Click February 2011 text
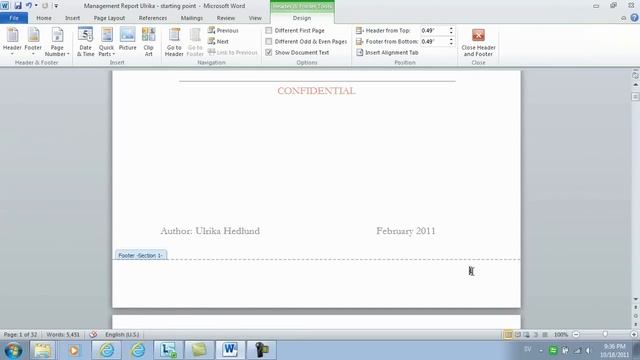This screenshot has width=640, height=360. click(406, 231)
